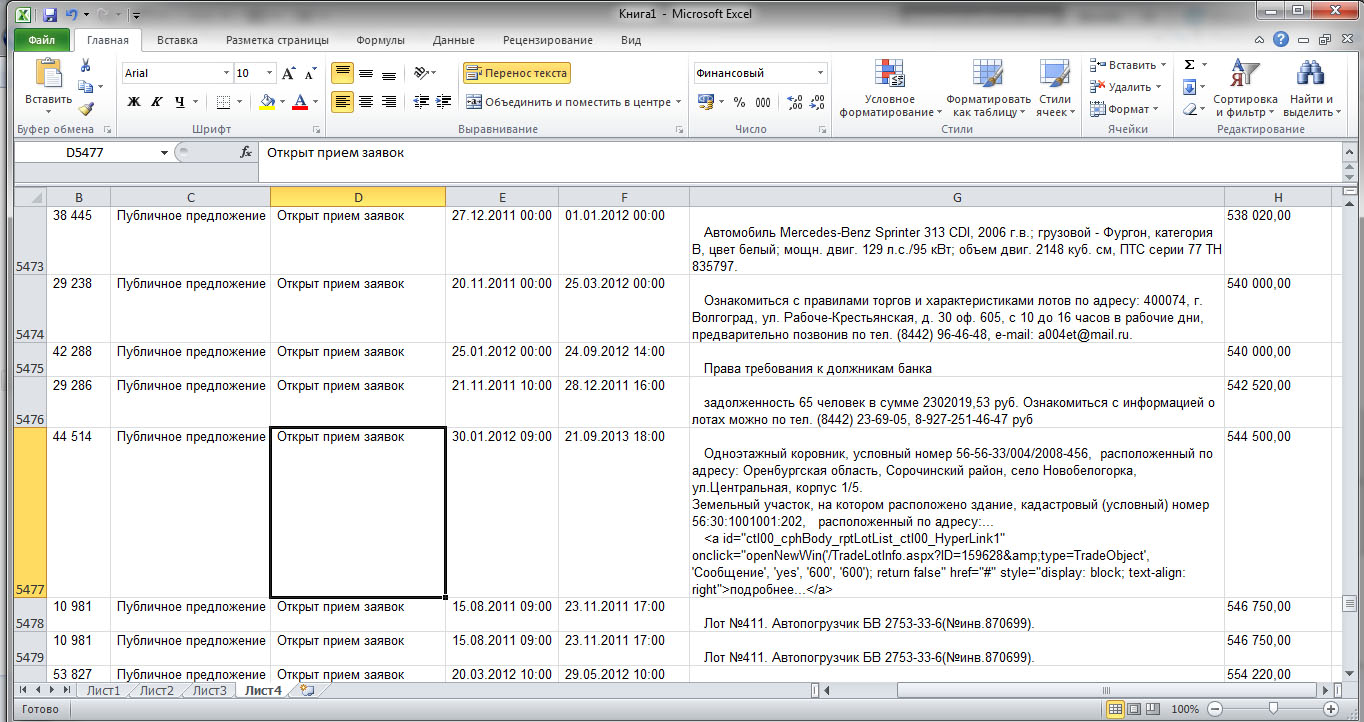Open the green Файл button
1364x722 pixels.
click(41, 40)
